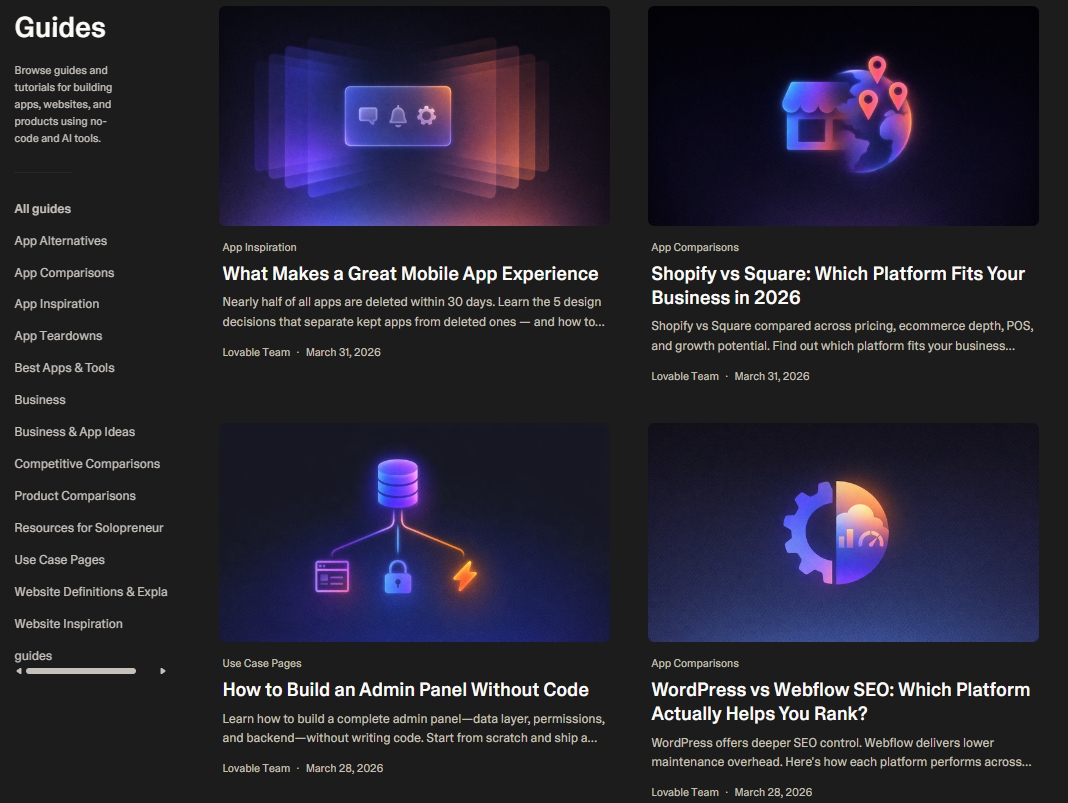The height and width of the screenshot is (803, 1068).
Task: Click the guides item at sidebar bottom
Action: pos(33,657)
